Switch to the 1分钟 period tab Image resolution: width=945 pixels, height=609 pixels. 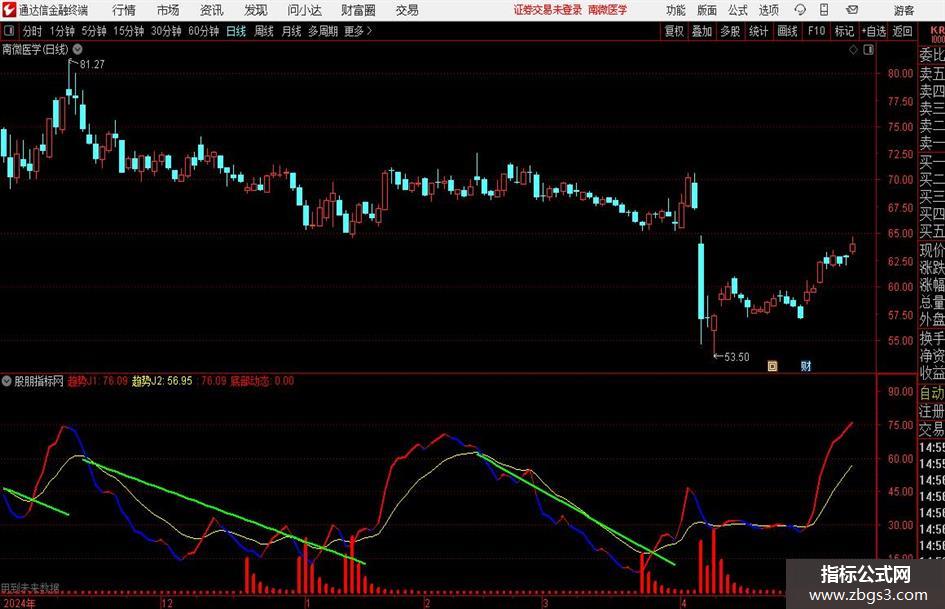[x=62, y=31]
